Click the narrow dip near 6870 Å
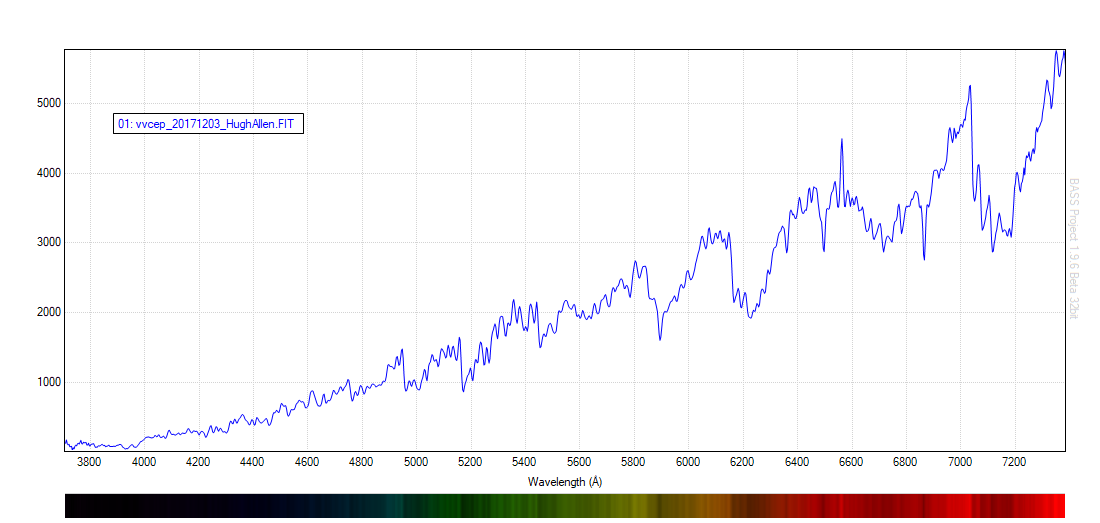The image size is (1100, 523). (x=924, y=259)
